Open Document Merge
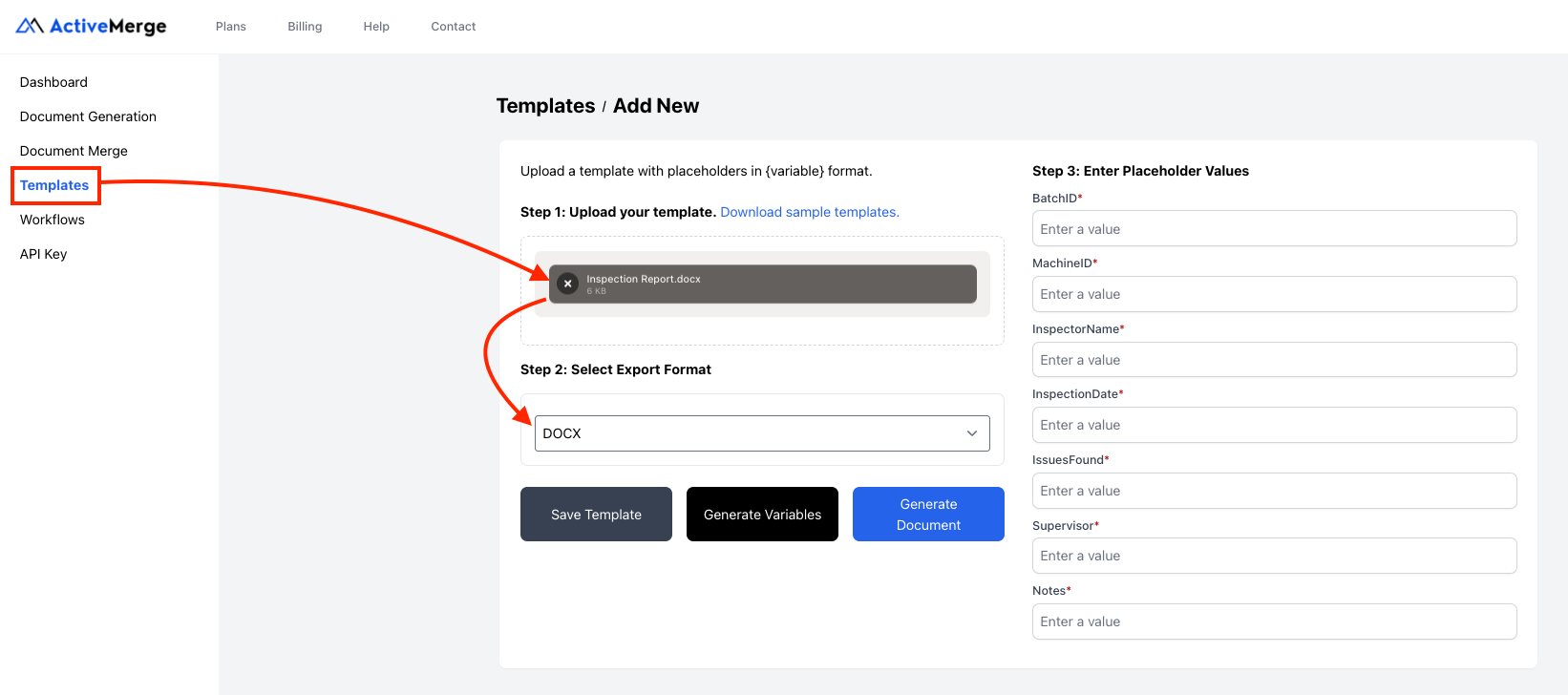Viewport: 1568px width, 695px height. pyautogui.click(x=74, y=150)
